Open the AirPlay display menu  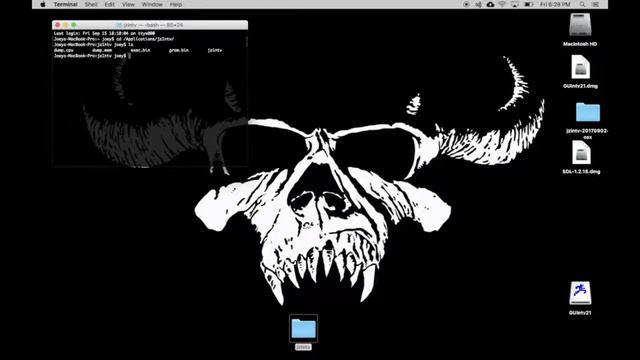(515, 4)
